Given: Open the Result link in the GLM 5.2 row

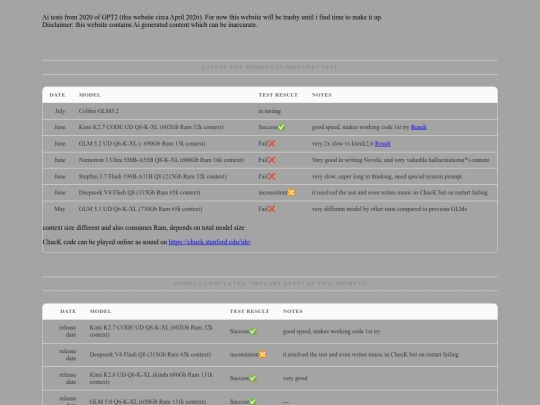Looking at the screenshot, I should click(x=382, y=144).
